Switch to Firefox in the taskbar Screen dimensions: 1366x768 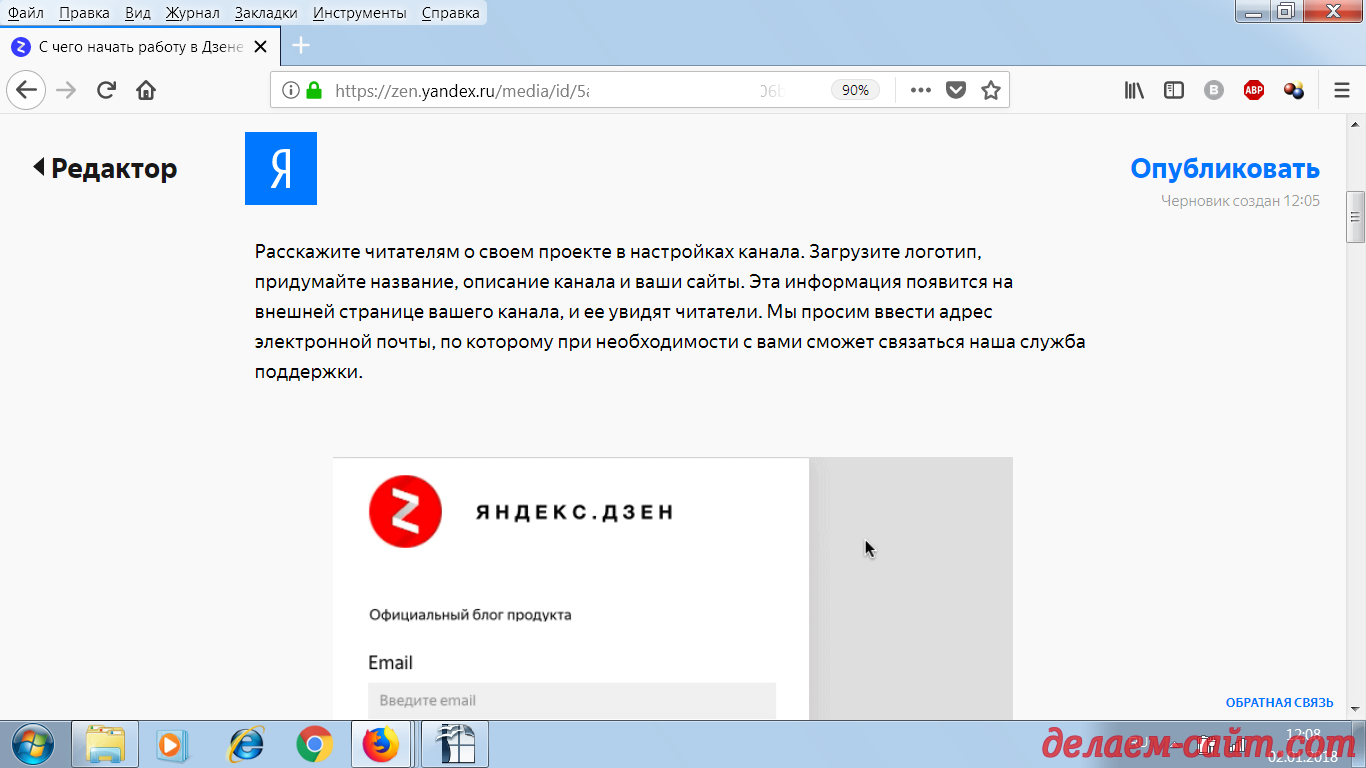(x=380, y=745)
